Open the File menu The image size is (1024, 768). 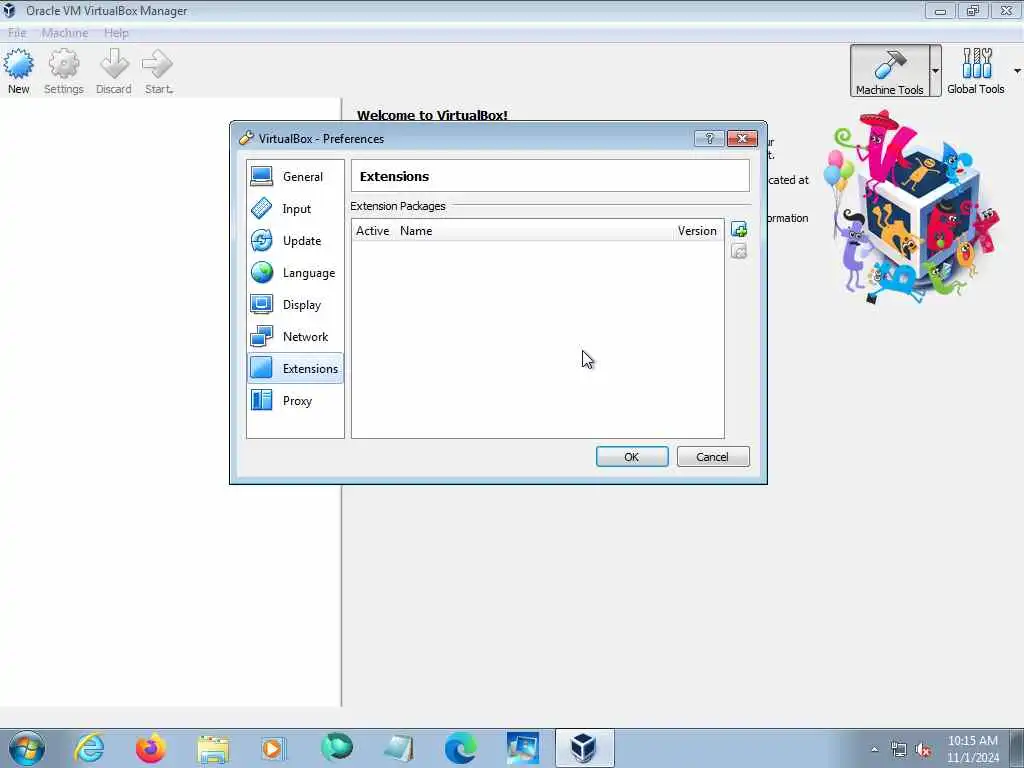pyautogui.click(x=17, y=33)
